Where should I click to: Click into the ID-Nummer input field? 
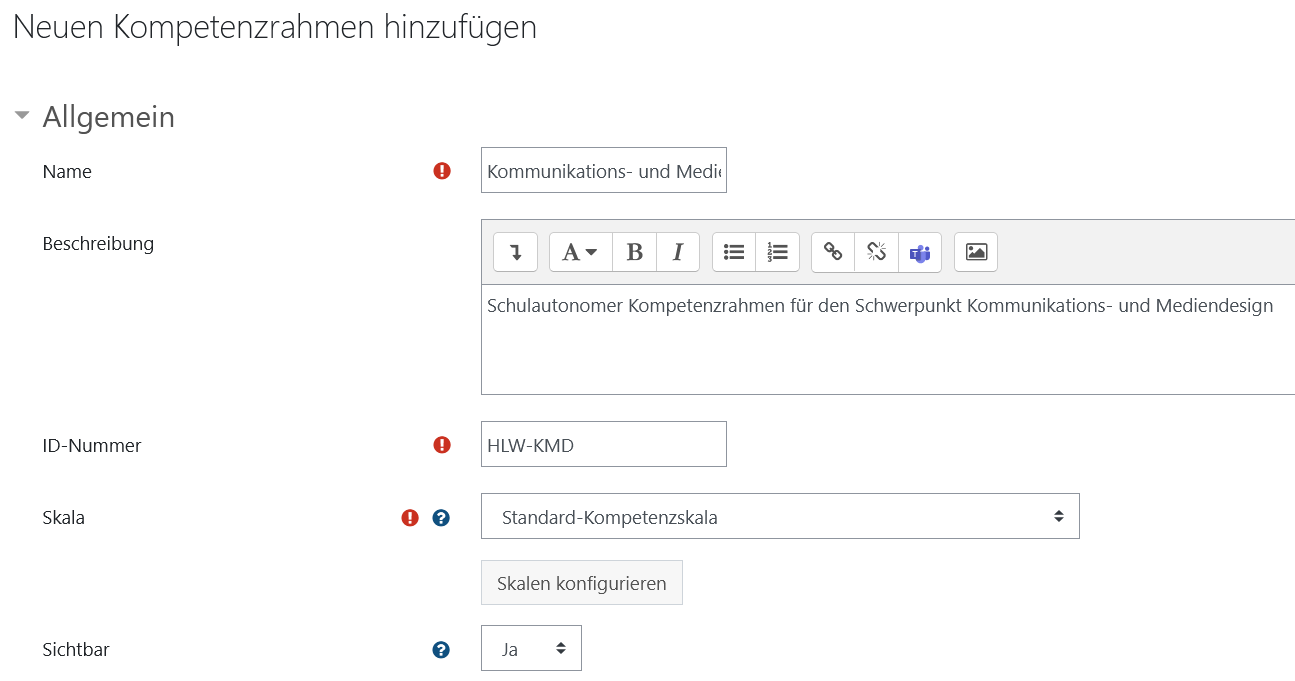[603, 443]
